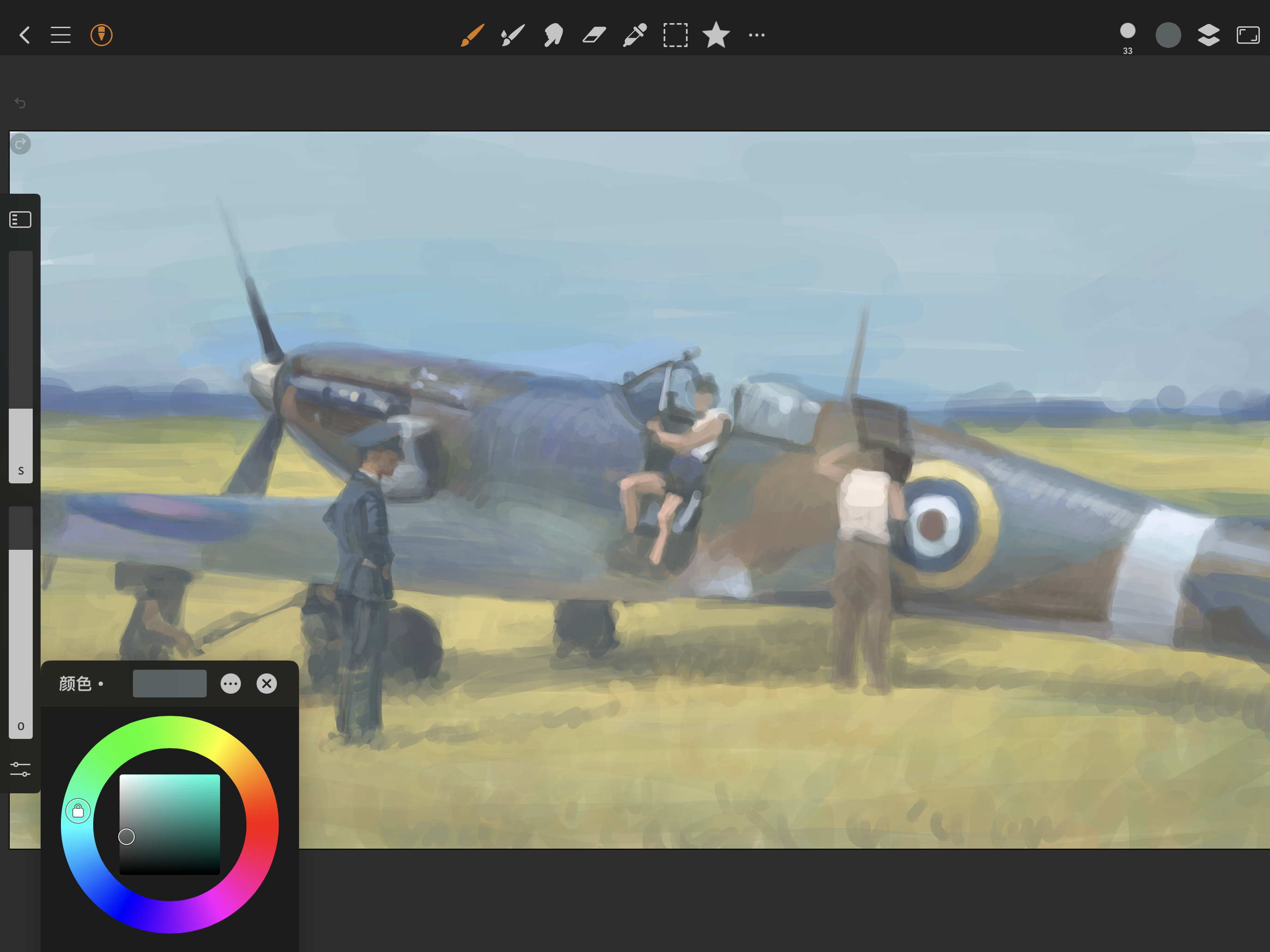Viewport: 1270px width, 952px height.
Task: Select the paint brush tool
Action: pos(472,35)
